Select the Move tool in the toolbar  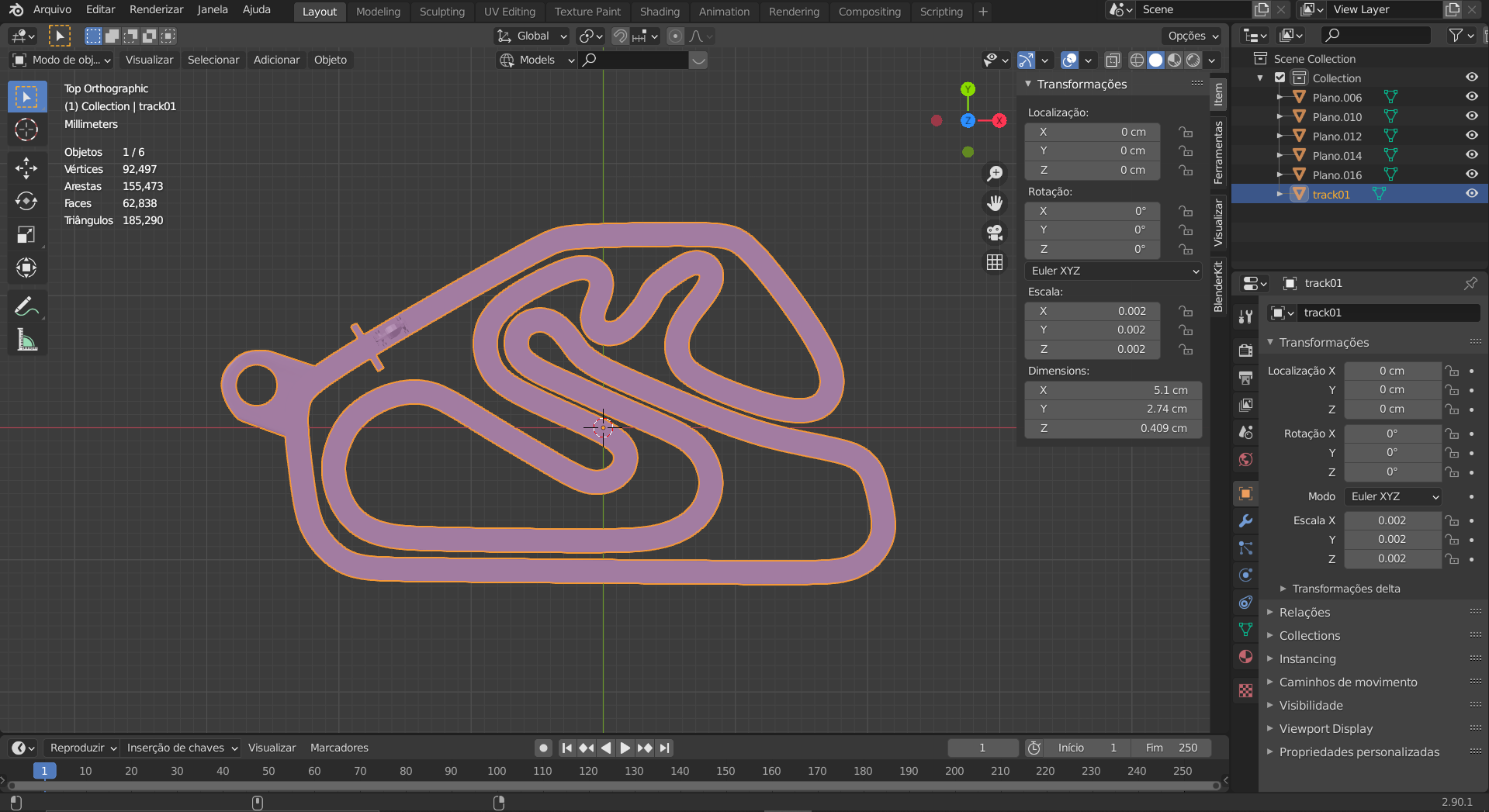(26, 168)
